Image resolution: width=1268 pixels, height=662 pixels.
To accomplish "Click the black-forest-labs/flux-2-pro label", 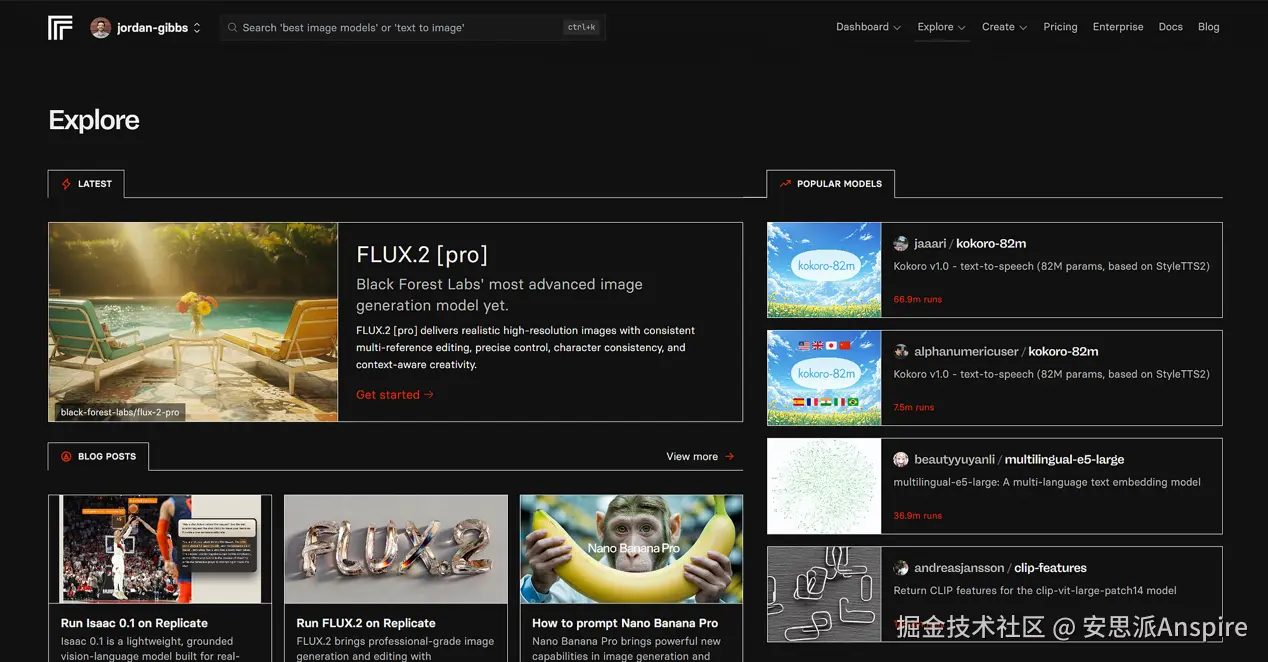I will point(120,412).
